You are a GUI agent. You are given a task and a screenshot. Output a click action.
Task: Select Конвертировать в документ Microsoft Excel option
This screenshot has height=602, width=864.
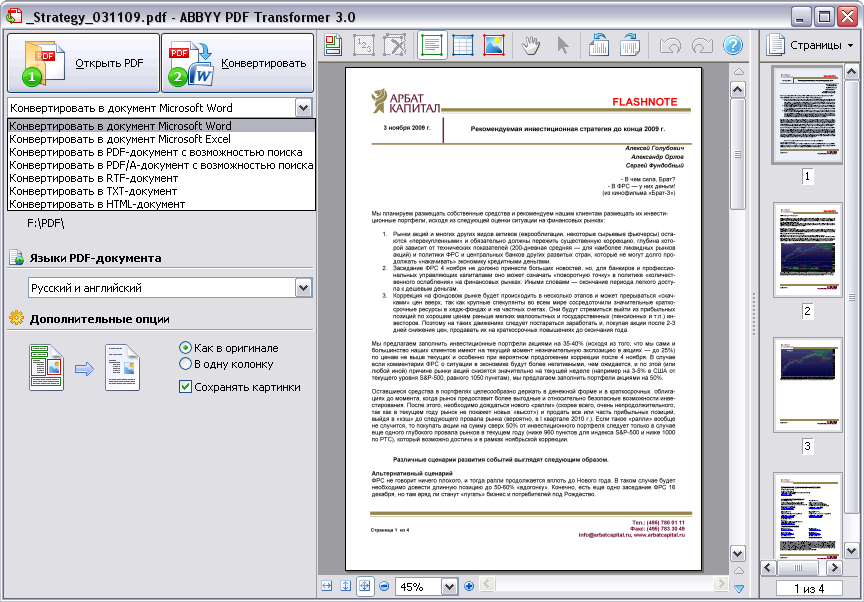161,139
